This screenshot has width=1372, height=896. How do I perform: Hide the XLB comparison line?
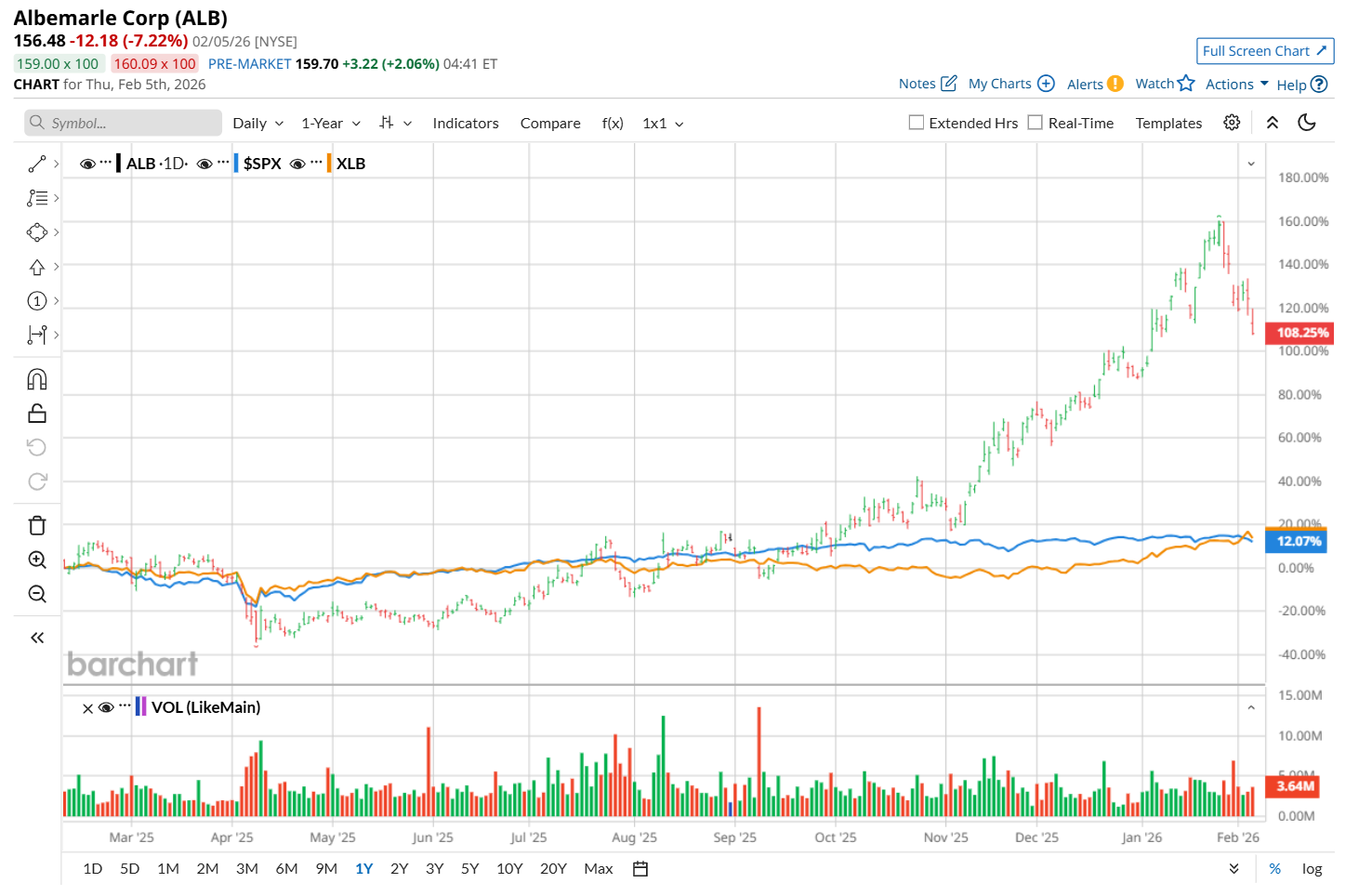pyautogui.click(x=297, y=164)
